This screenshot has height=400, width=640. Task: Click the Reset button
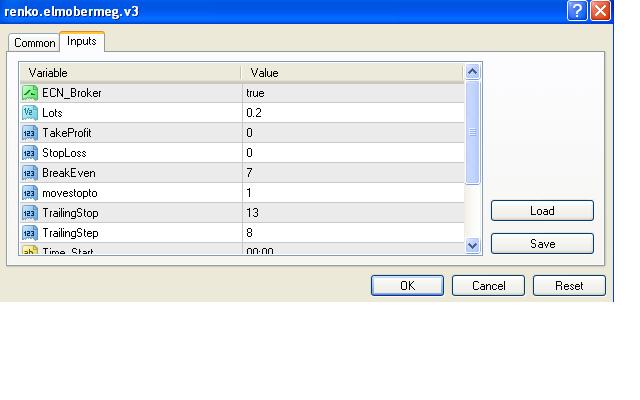point(569,285)
